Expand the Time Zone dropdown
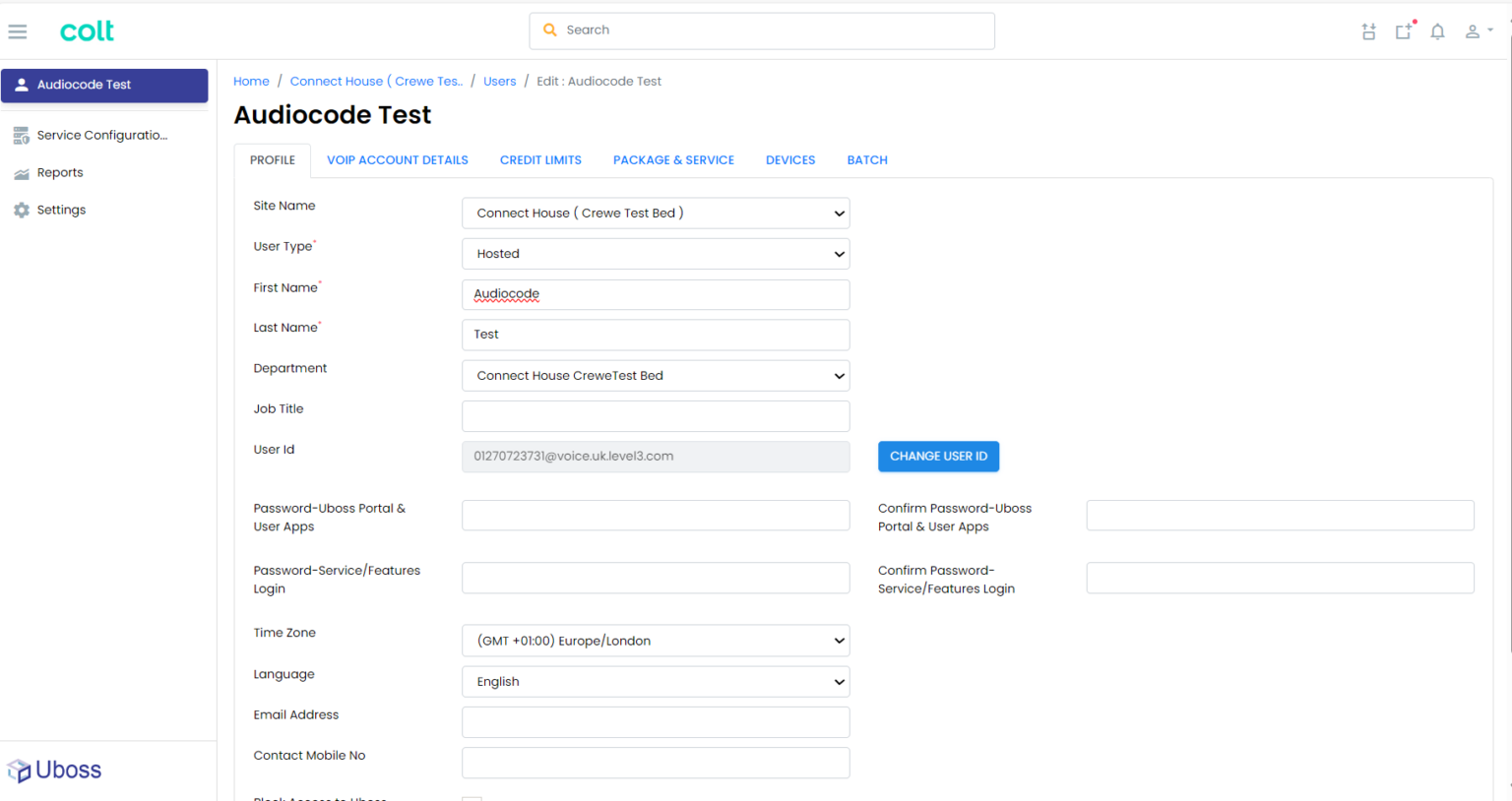The height and width of the screenshot is (801, 1512). (x=656, y=641)
